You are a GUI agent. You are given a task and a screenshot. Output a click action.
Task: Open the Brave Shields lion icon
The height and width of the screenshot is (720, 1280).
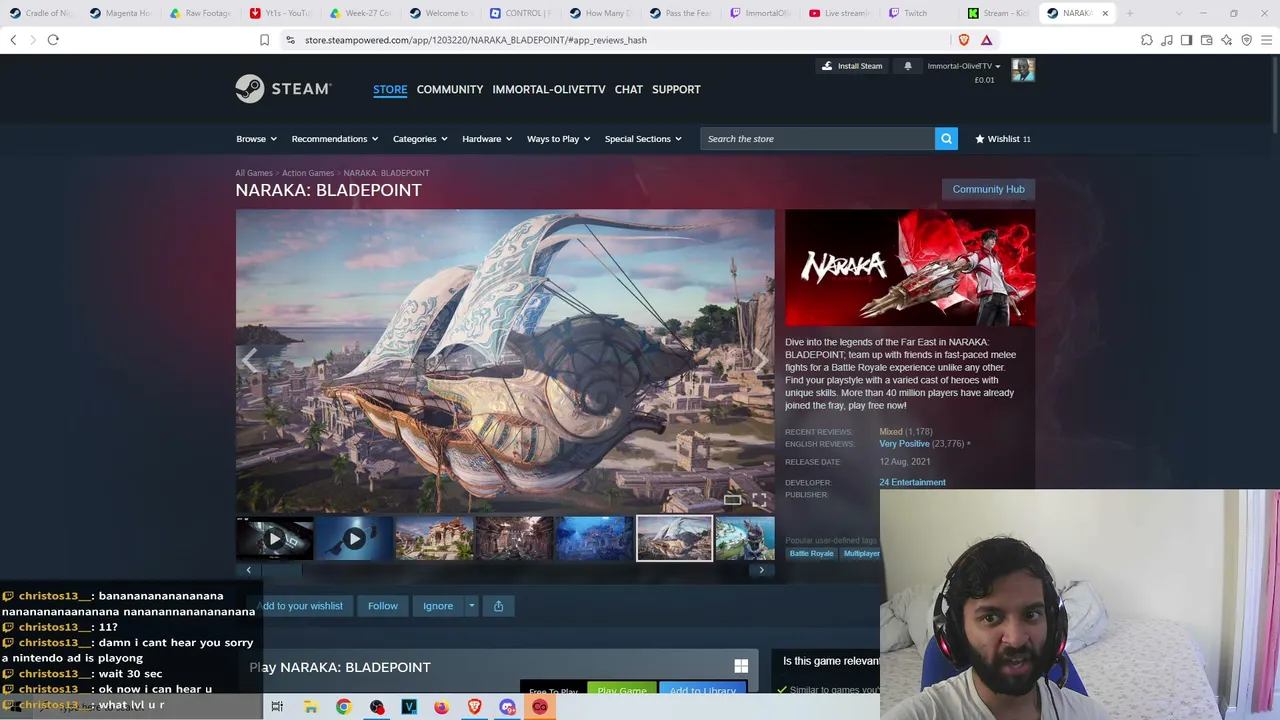pos(964,40)
